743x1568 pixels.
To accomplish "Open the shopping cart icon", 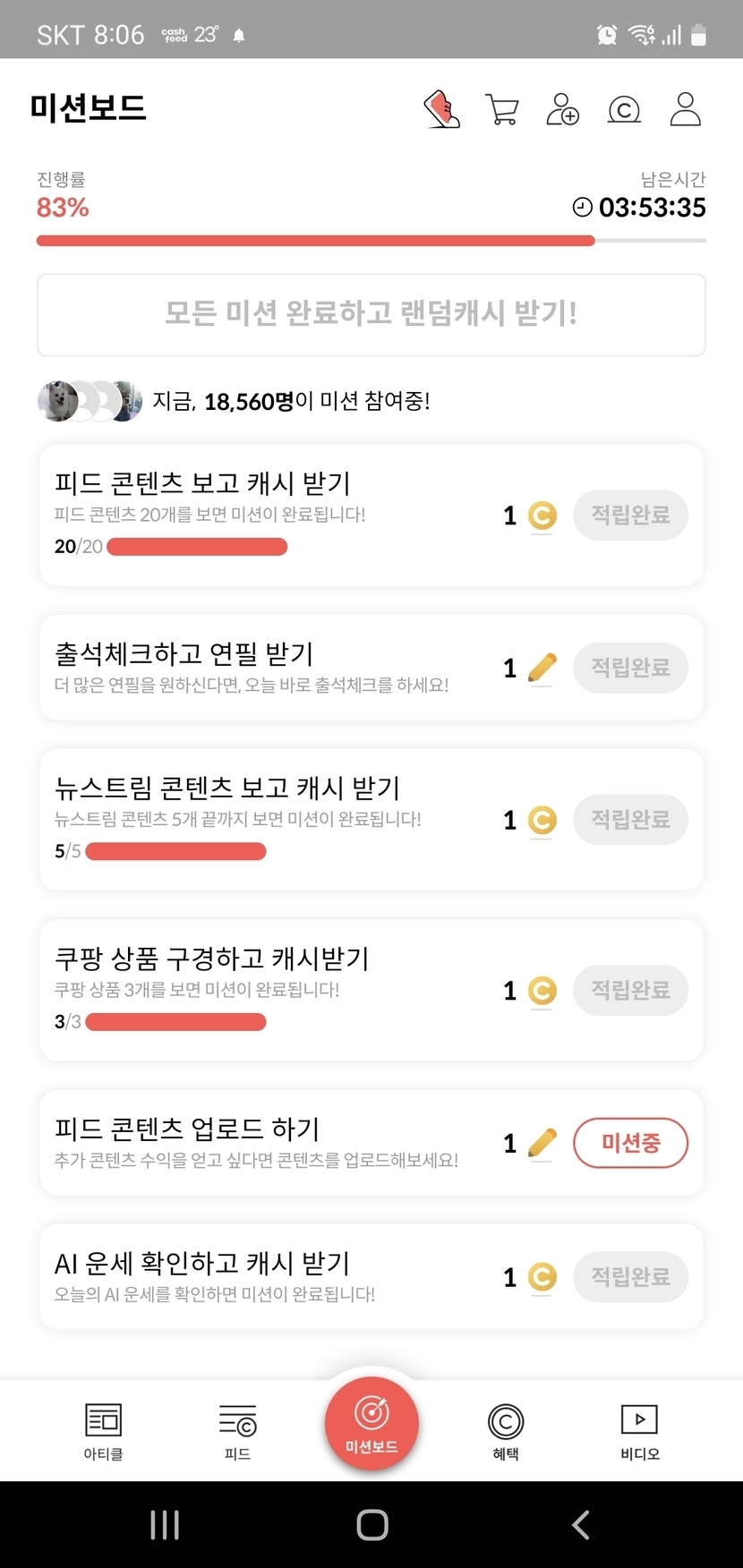I will coord(502,109).
